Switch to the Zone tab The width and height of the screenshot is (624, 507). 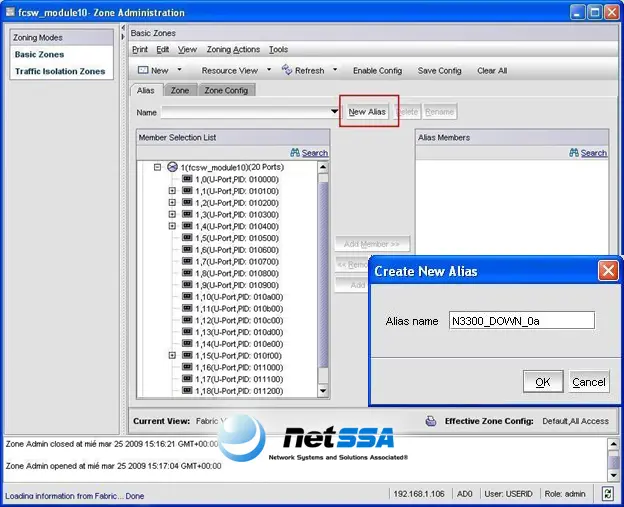180,90
